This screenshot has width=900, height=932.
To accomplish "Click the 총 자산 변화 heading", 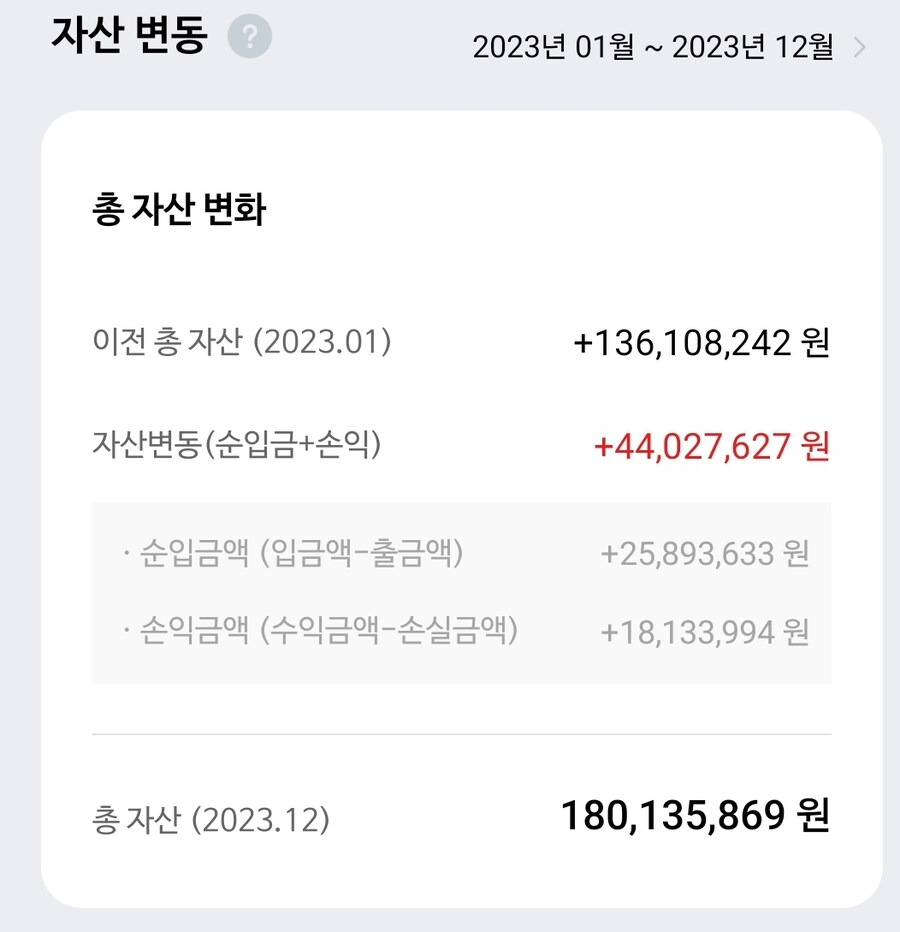I will tap(178, 211).
